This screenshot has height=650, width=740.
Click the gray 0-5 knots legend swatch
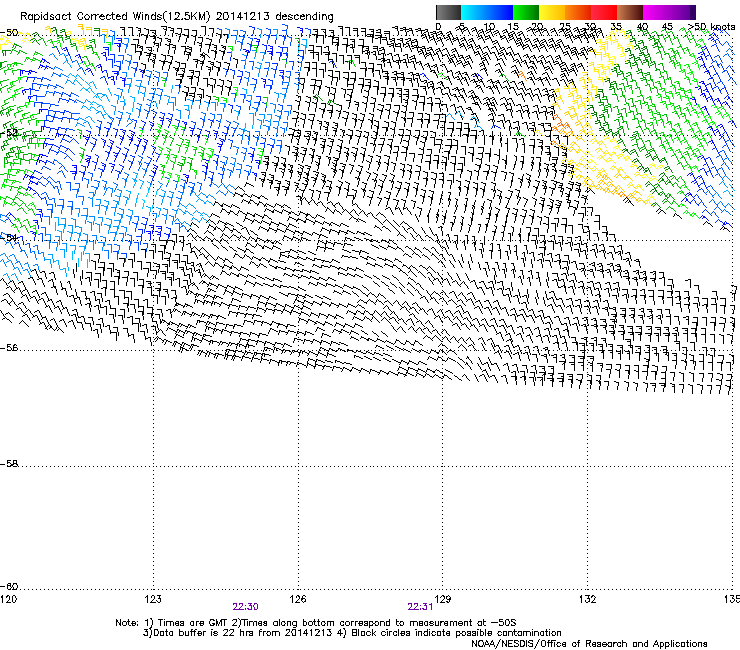(448, 12)
